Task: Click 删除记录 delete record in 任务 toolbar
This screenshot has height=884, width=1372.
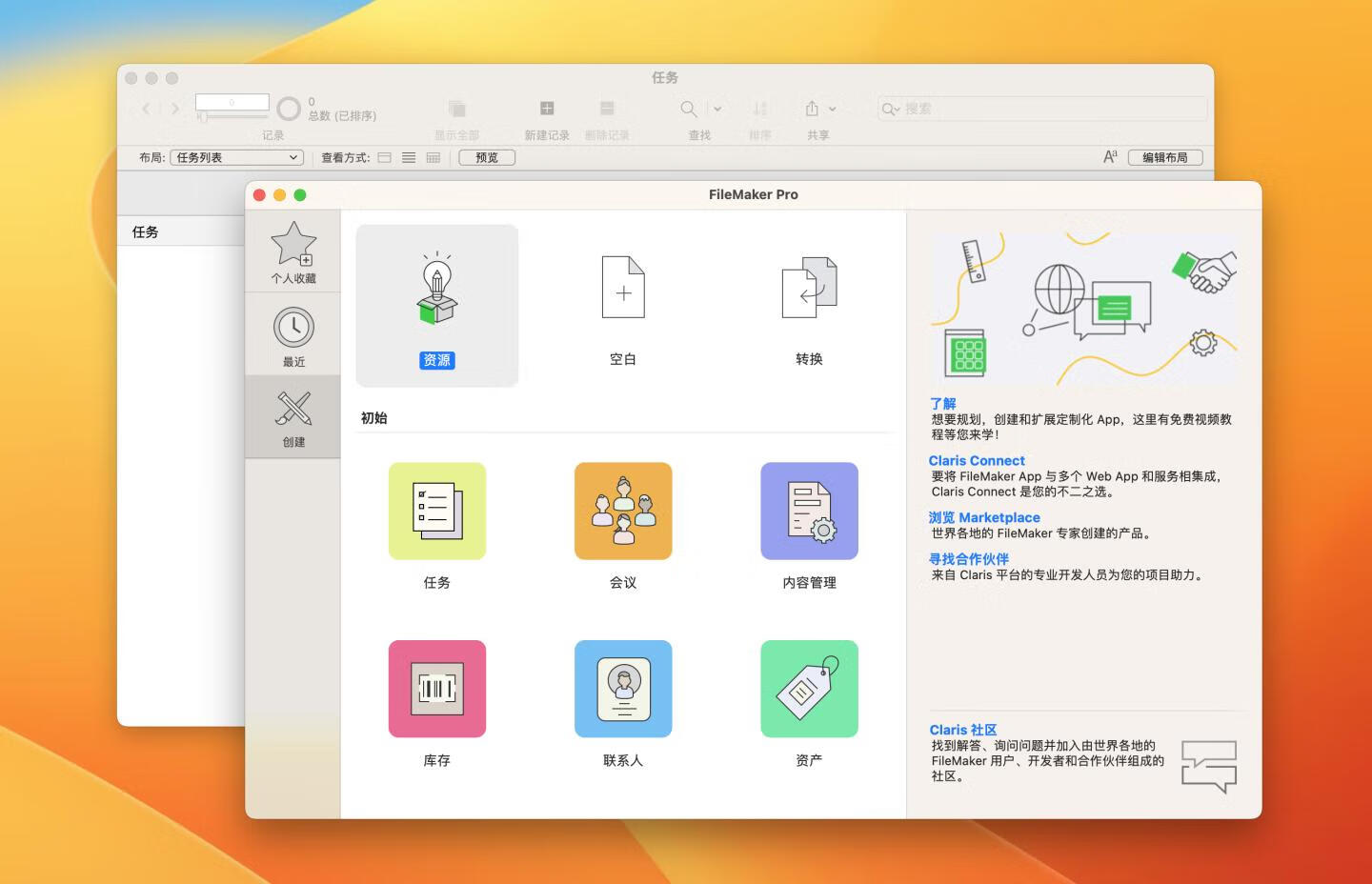Action: coord(607,119)
